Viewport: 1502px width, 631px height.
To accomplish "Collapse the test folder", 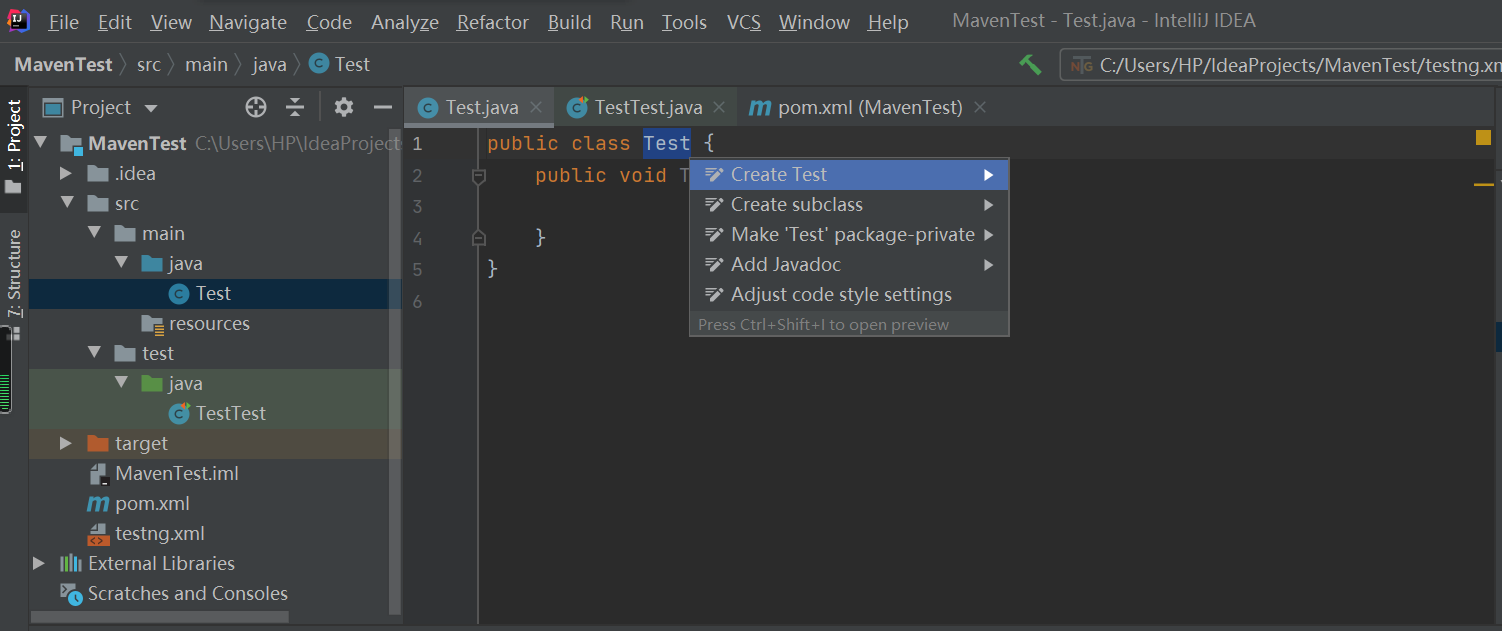I will 94,353.
